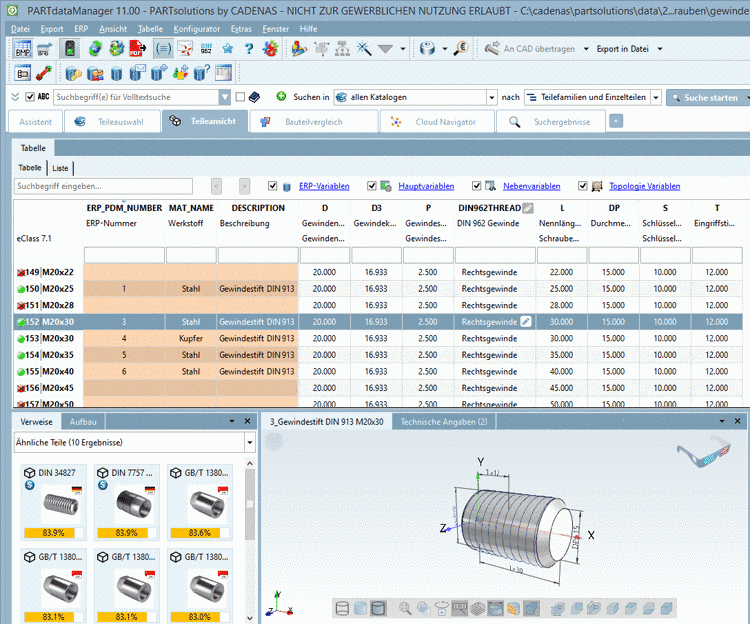Click the euro magnifier price search icon

(x=461, y=48)
